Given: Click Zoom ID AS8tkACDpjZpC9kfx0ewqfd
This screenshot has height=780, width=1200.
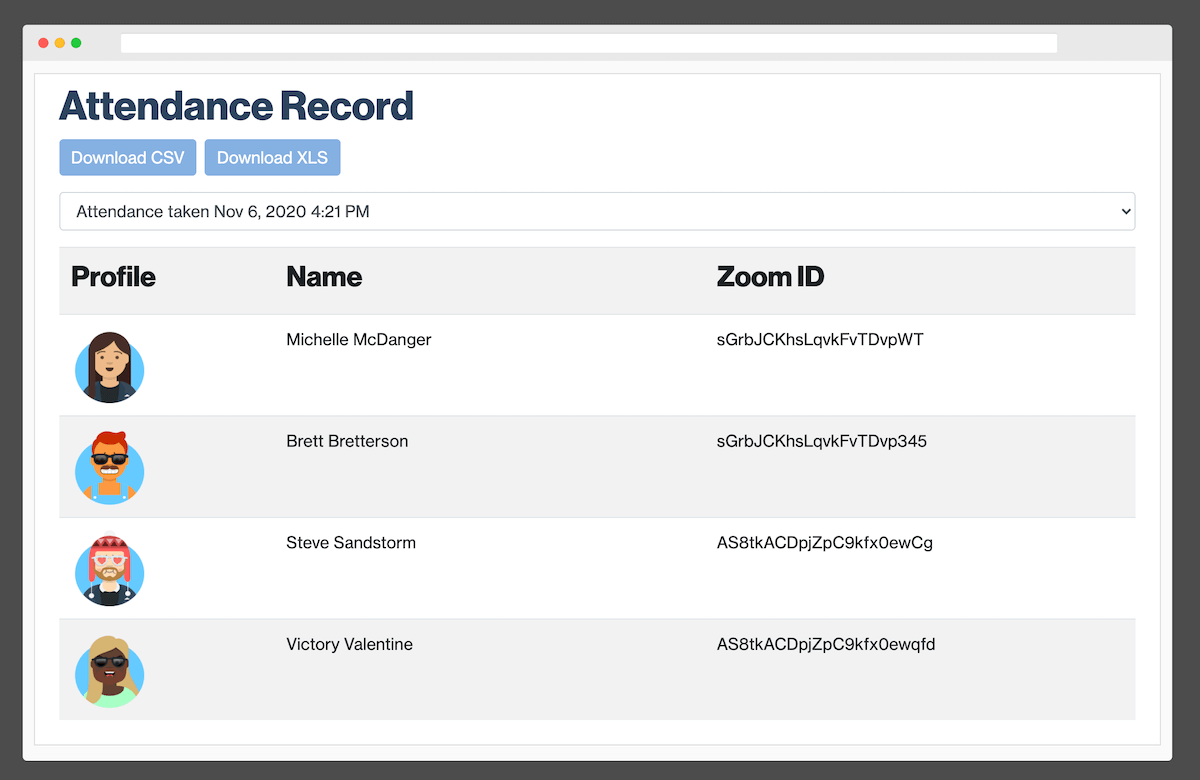Looking at the screenshot, I should (826, 645).
